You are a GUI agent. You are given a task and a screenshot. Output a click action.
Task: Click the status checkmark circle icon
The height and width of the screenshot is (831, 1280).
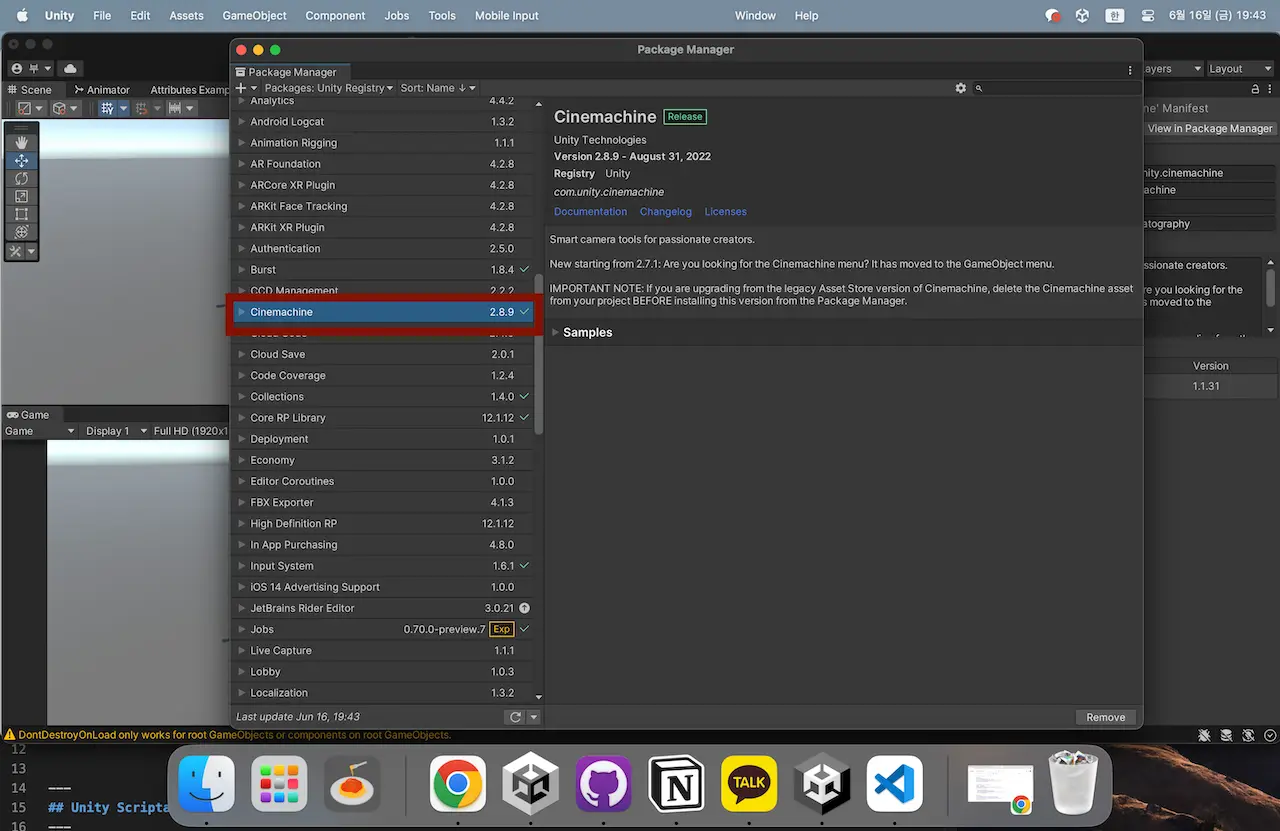pyautogui.click(x=1268, y=735)
